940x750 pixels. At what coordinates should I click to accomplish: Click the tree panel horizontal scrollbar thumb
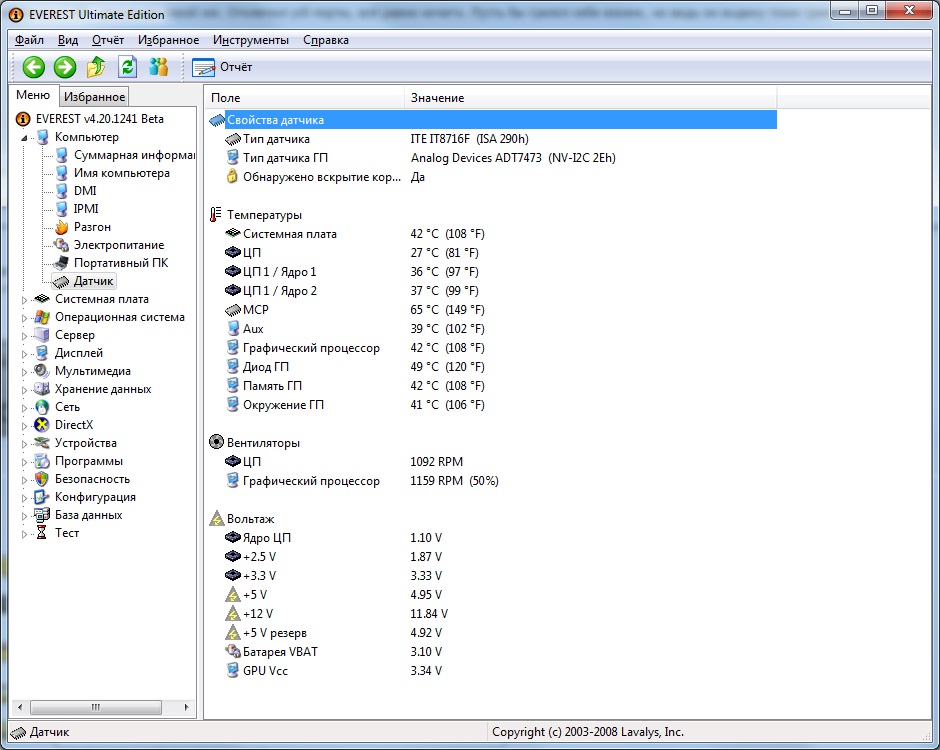coord(96,707)
